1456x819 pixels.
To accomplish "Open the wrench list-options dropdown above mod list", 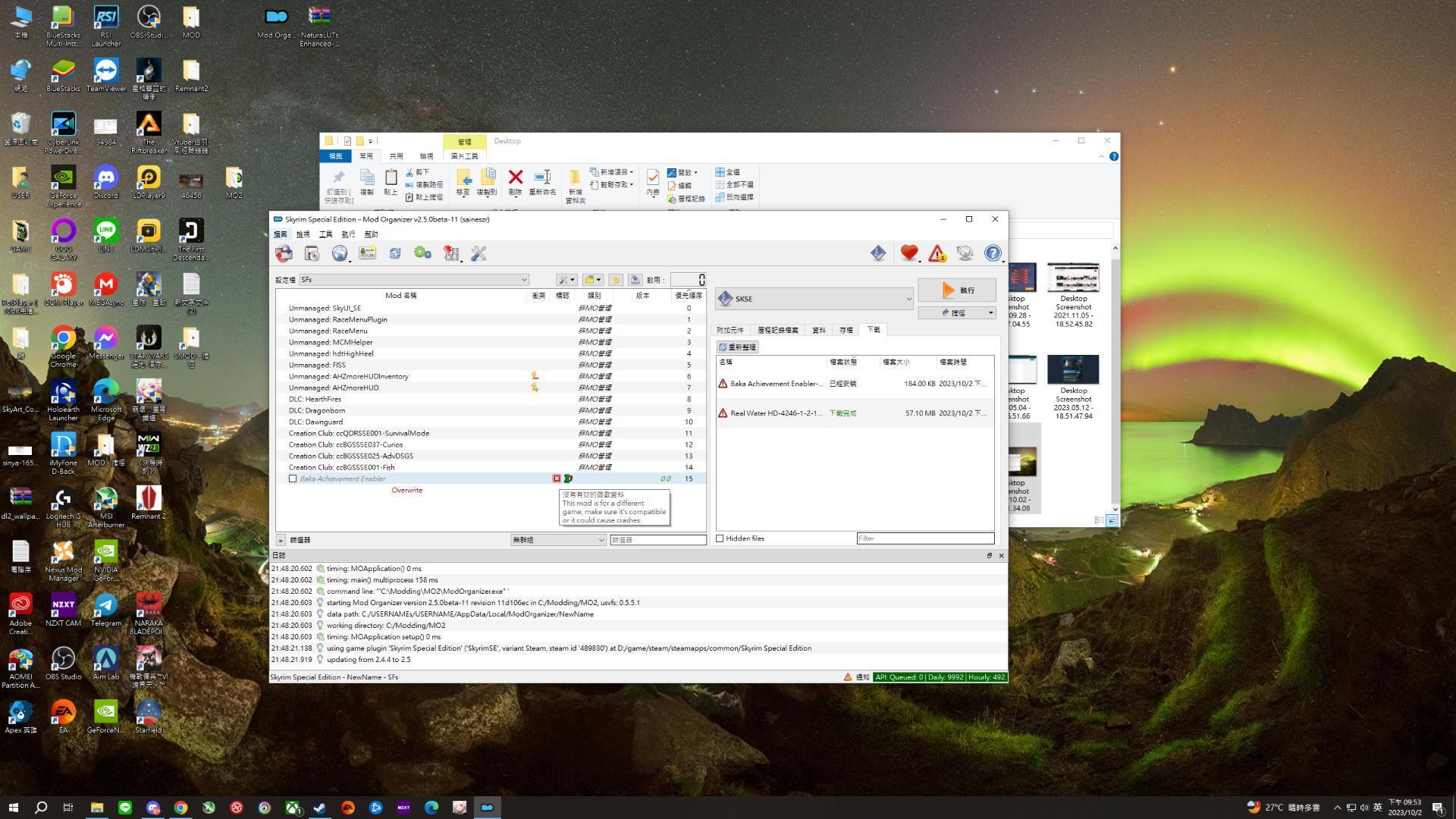I will pyautogui.click(x=566, y=280).
